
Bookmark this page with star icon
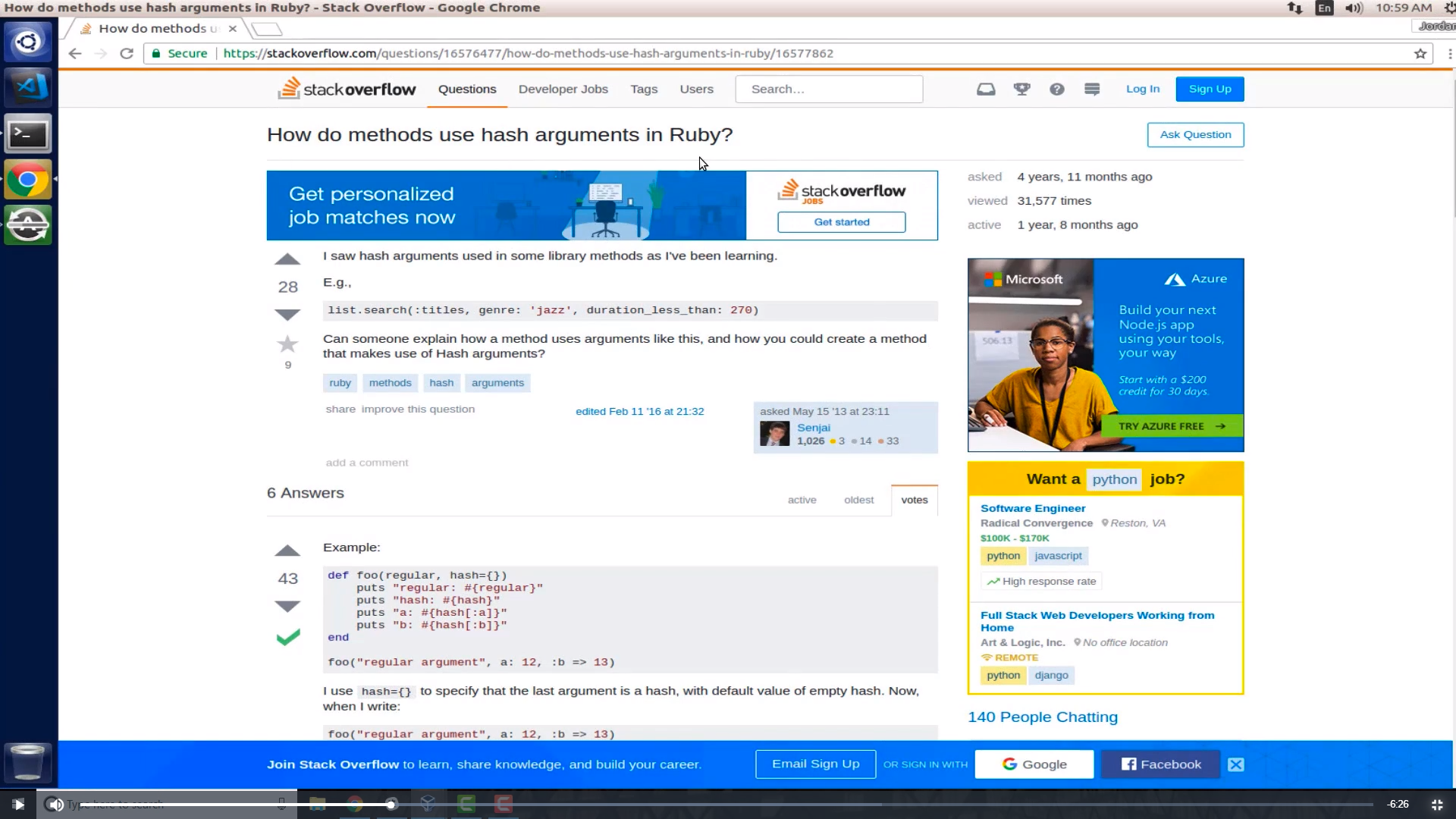(1420, 53)
